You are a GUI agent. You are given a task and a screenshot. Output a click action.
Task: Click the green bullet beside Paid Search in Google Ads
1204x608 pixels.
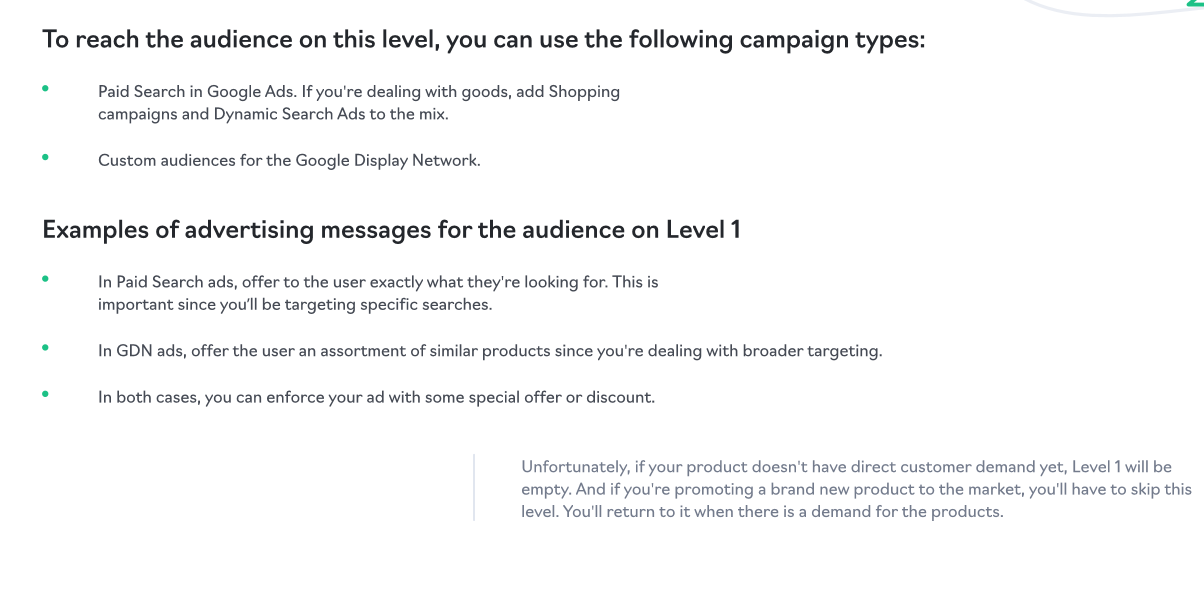(45, 88)
